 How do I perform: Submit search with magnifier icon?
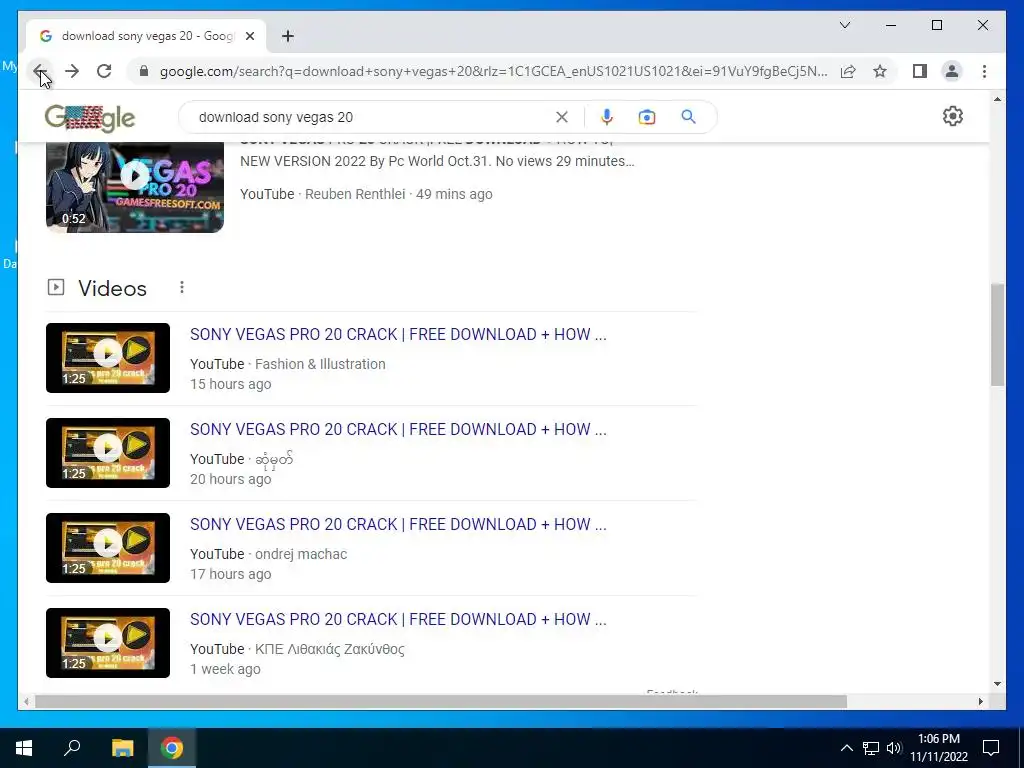(x=688, y=117)
